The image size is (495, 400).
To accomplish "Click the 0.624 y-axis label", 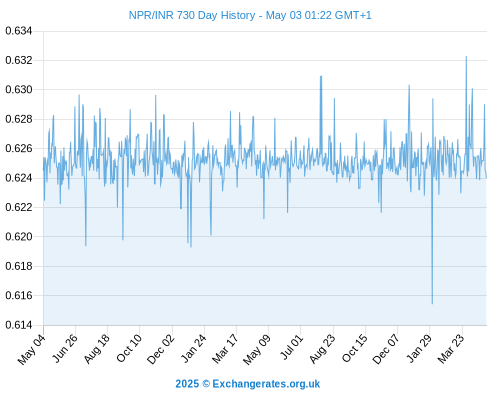I will [19, 178].
